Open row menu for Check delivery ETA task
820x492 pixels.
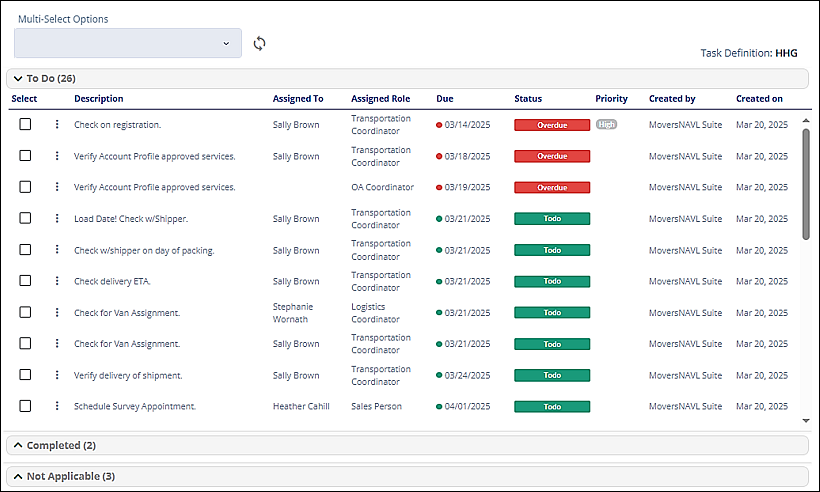pyautogui.click(x=57, y=281)
